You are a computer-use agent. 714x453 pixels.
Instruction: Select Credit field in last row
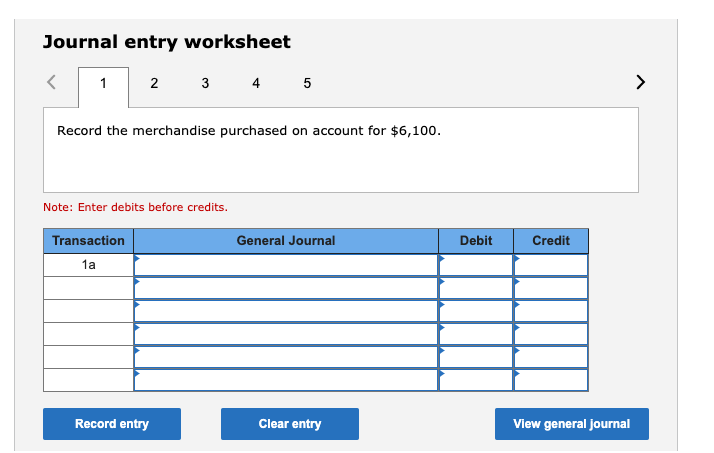pos(551,380)
